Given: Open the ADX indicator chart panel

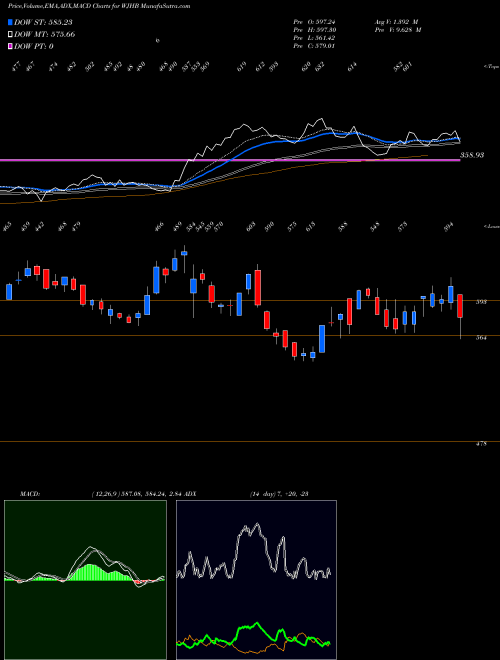Looking at the screenshot, I should 256,580.
